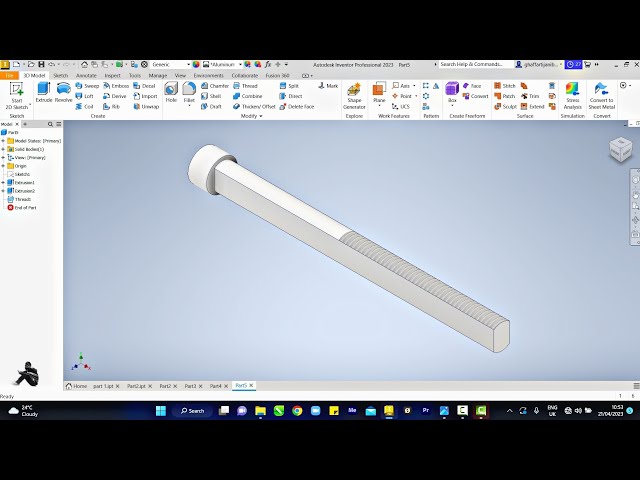Choose the Unwrap tool
The height and width of the screenshot is (480, 640).
pyautogui.click(x=146, y=107)
